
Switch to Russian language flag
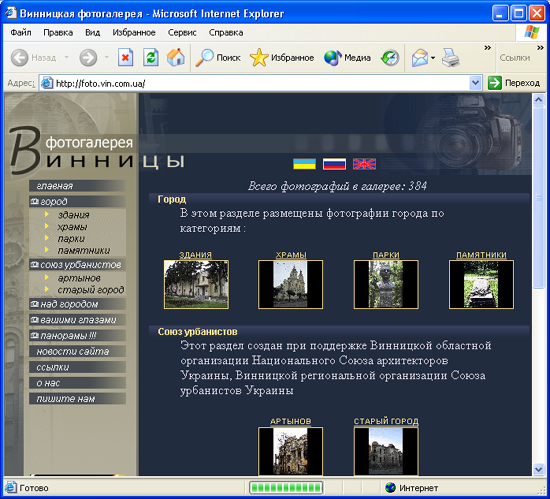tap(334, 164)
